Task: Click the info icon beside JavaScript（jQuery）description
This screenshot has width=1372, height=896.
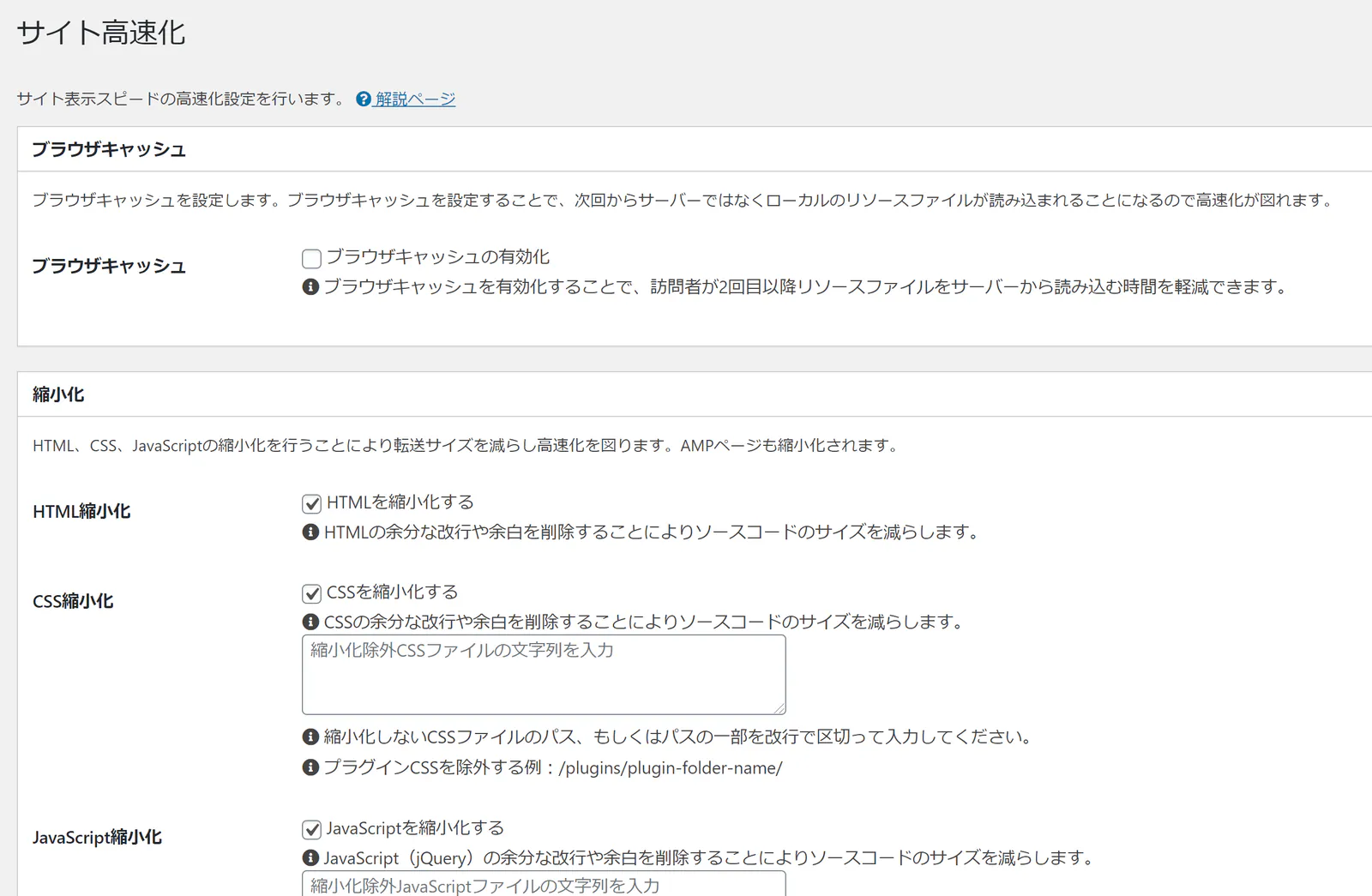Action: (310, 858)
